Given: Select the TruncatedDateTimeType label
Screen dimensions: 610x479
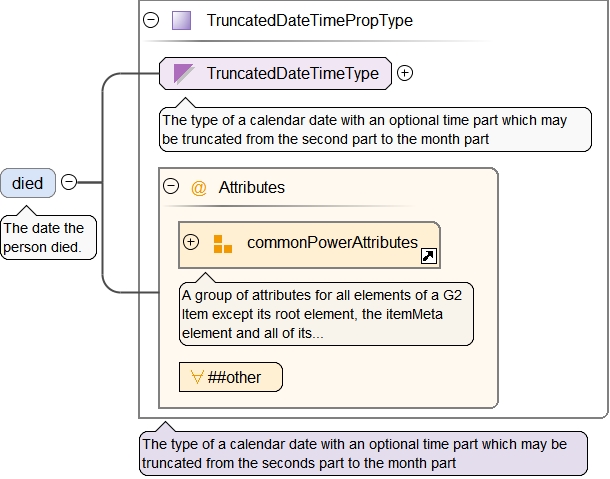Looking at the screenshot, I should pyautogui.click(x=292, y=73).
